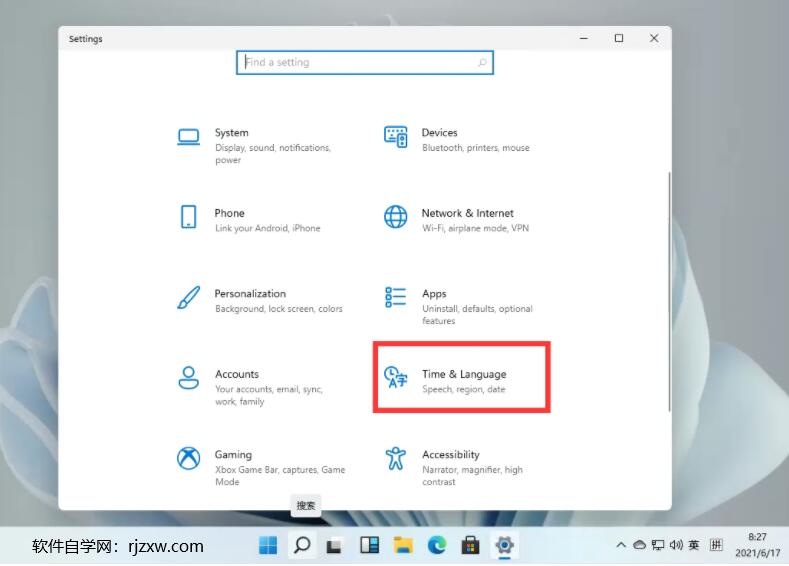Open the volume speaker tray icon

pos(676,545)
